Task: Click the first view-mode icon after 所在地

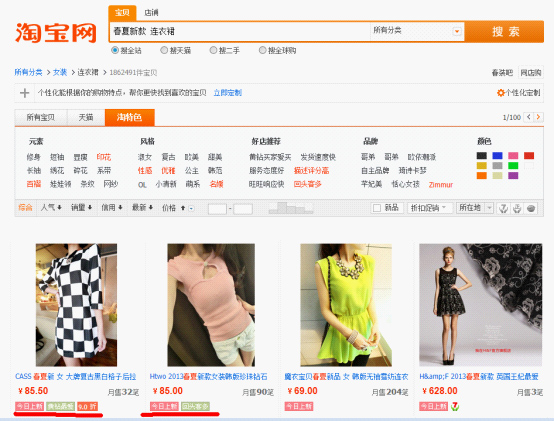Action: [x=503, y=208]
